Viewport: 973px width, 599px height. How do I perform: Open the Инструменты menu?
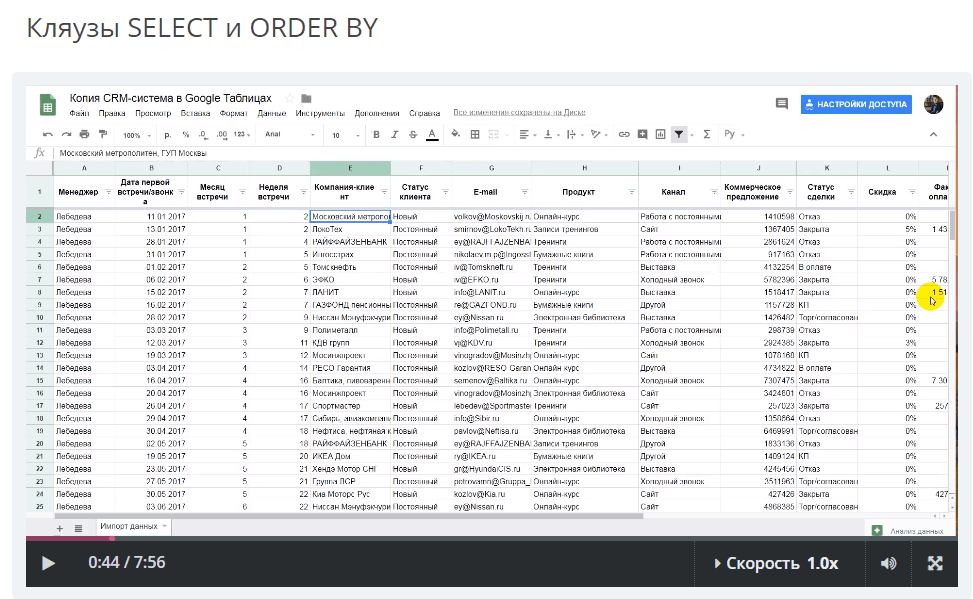[x=320, y=114]
